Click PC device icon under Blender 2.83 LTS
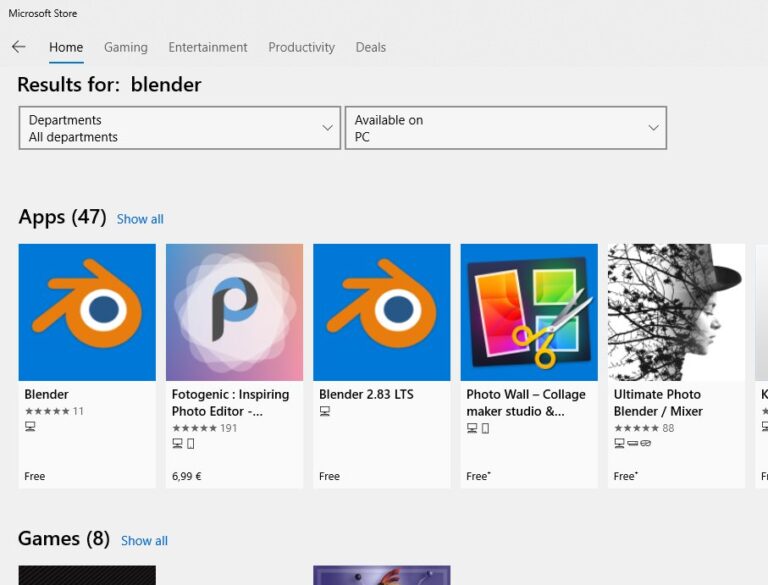The width and height of the screenshot is (768, 585). 325,411
